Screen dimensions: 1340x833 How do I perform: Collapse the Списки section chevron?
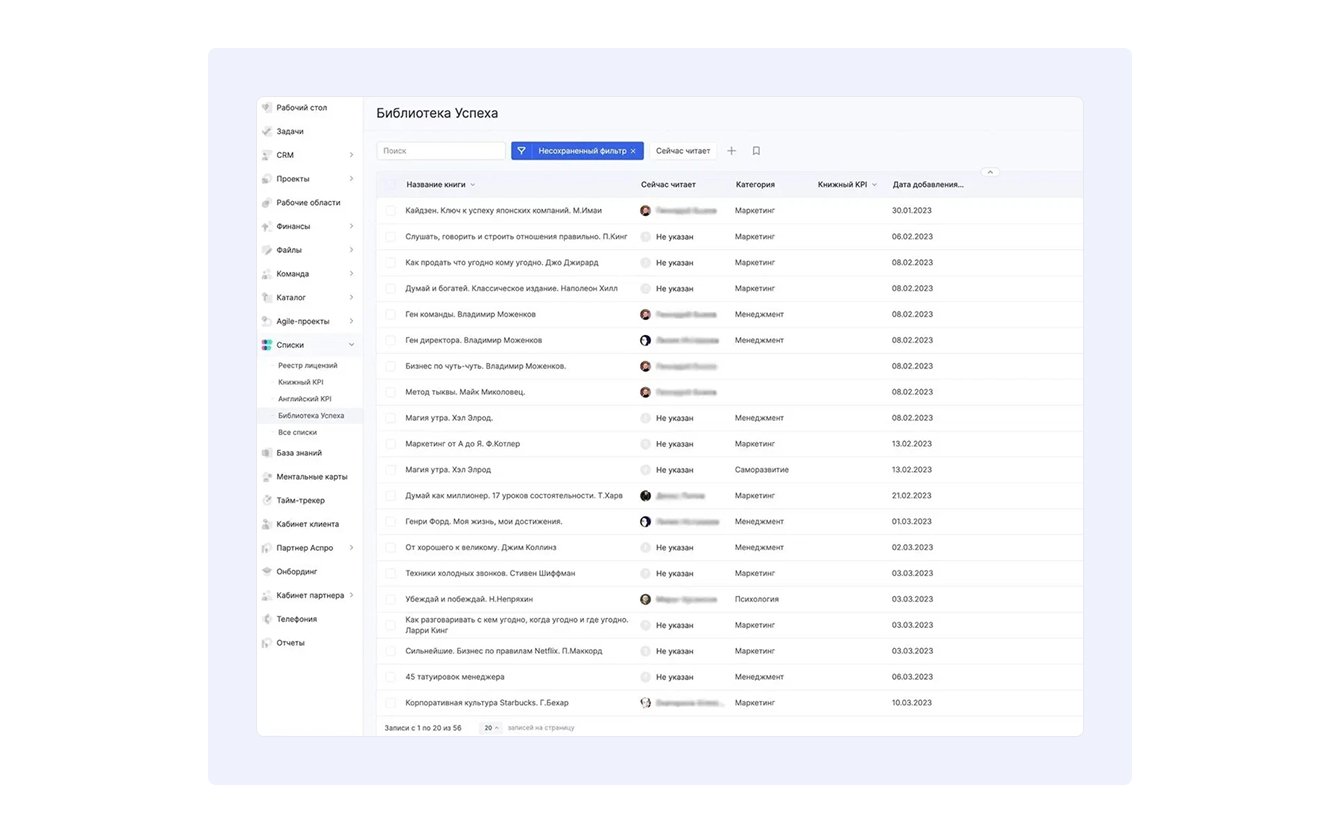click(x=351, y=345)
